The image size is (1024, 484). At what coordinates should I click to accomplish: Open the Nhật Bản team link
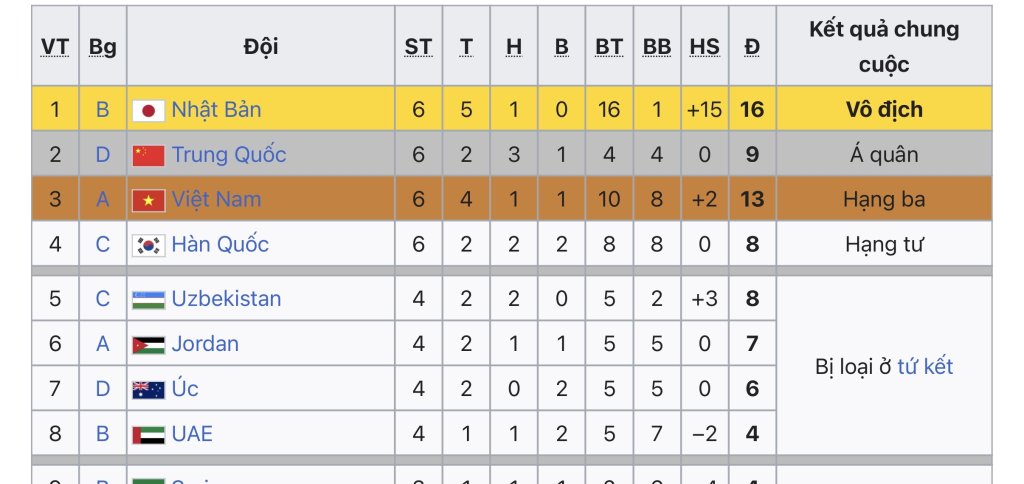(216, 109)
